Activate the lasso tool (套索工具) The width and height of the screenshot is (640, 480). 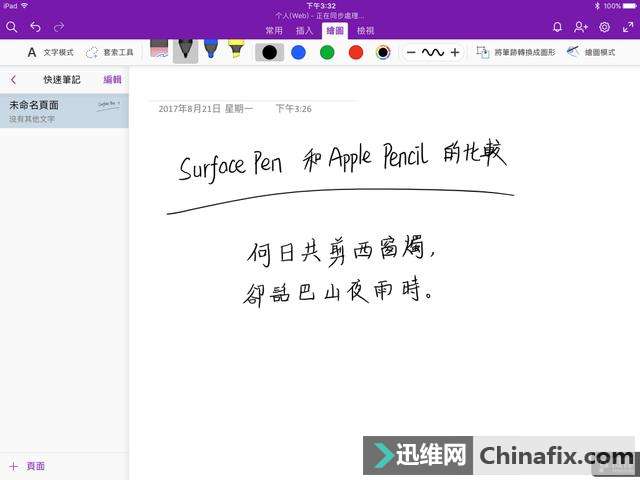pyautogui.click(x=109, y=52)
